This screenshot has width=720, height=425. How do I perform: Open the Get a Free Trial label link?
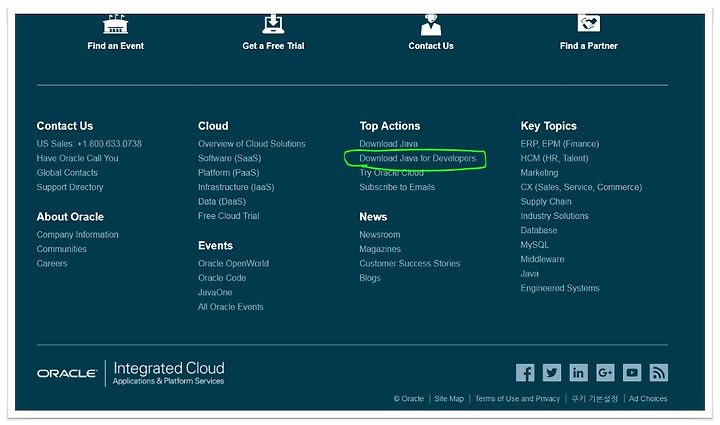(273, 46)
